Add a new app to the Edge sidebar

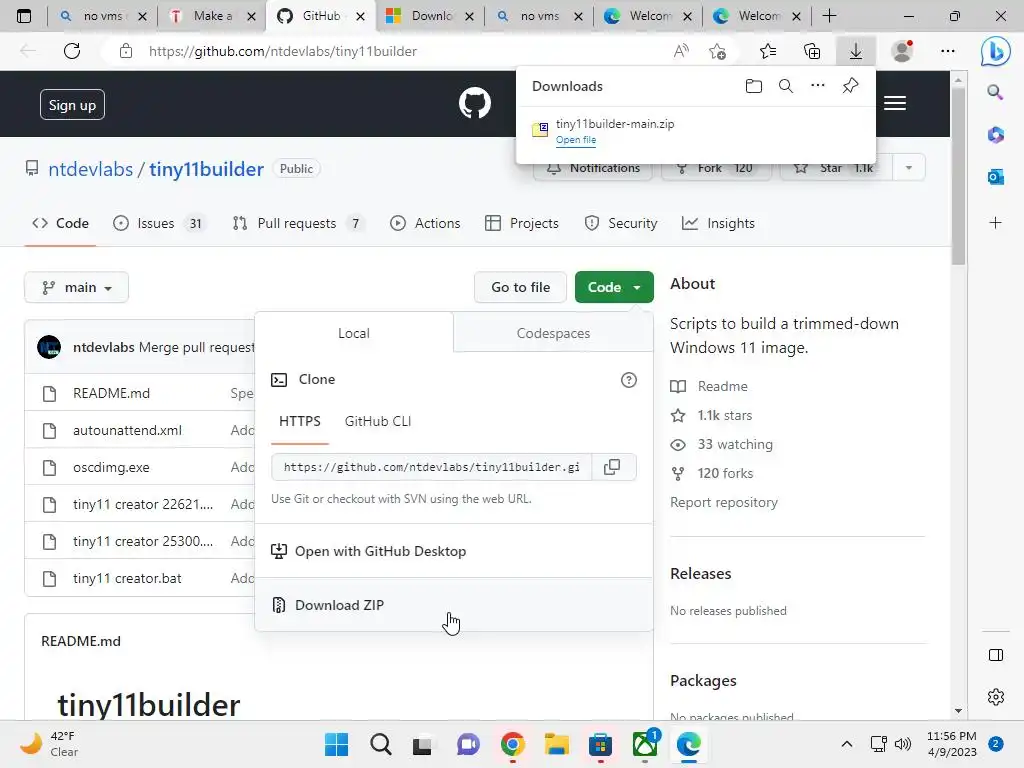tap(995, 223)
